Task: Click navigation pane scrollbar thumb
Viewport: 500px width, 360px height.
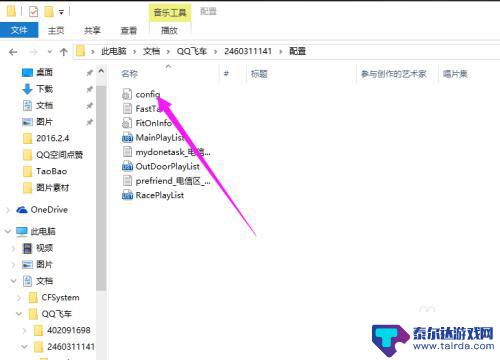Action: (101, 188)
